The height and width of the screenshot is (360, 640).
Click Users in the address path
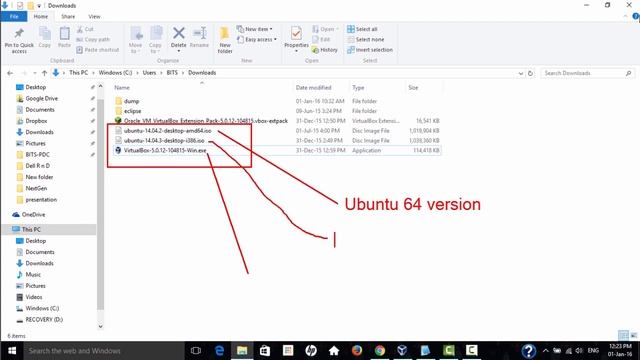(149, 73)
